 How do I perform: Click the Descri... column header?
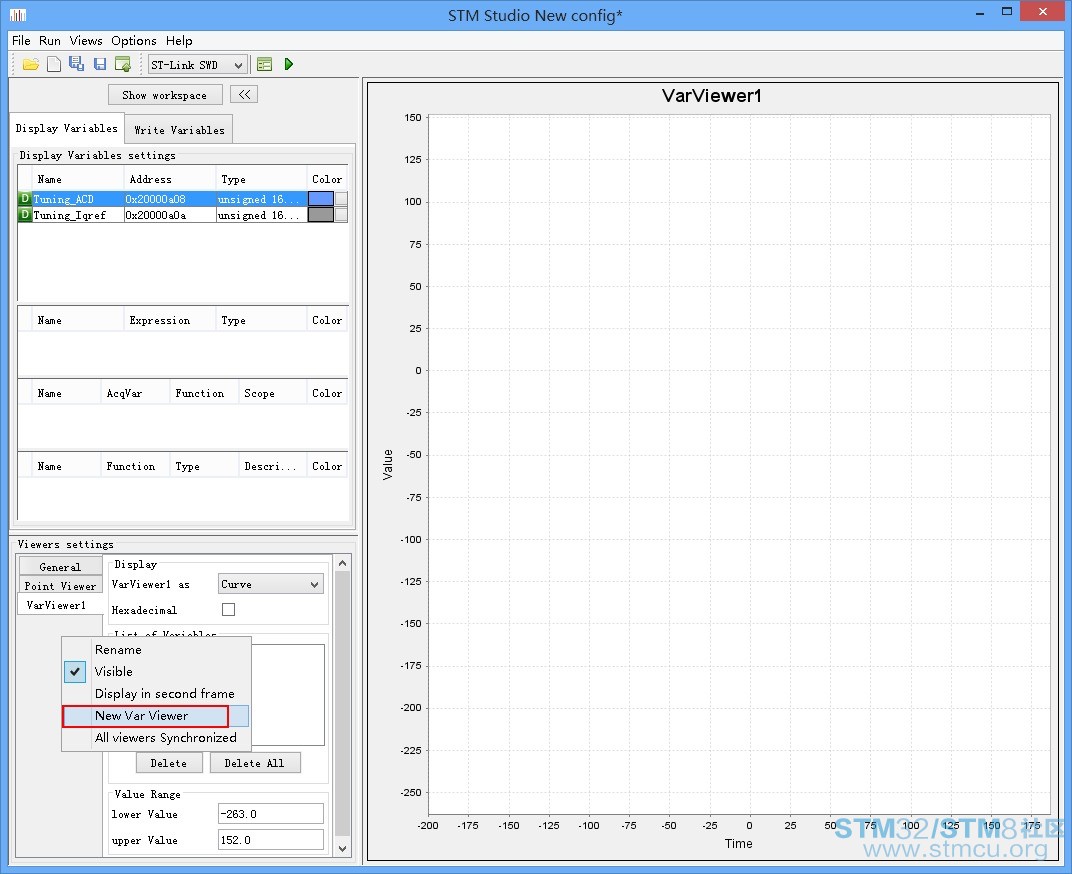271,466
